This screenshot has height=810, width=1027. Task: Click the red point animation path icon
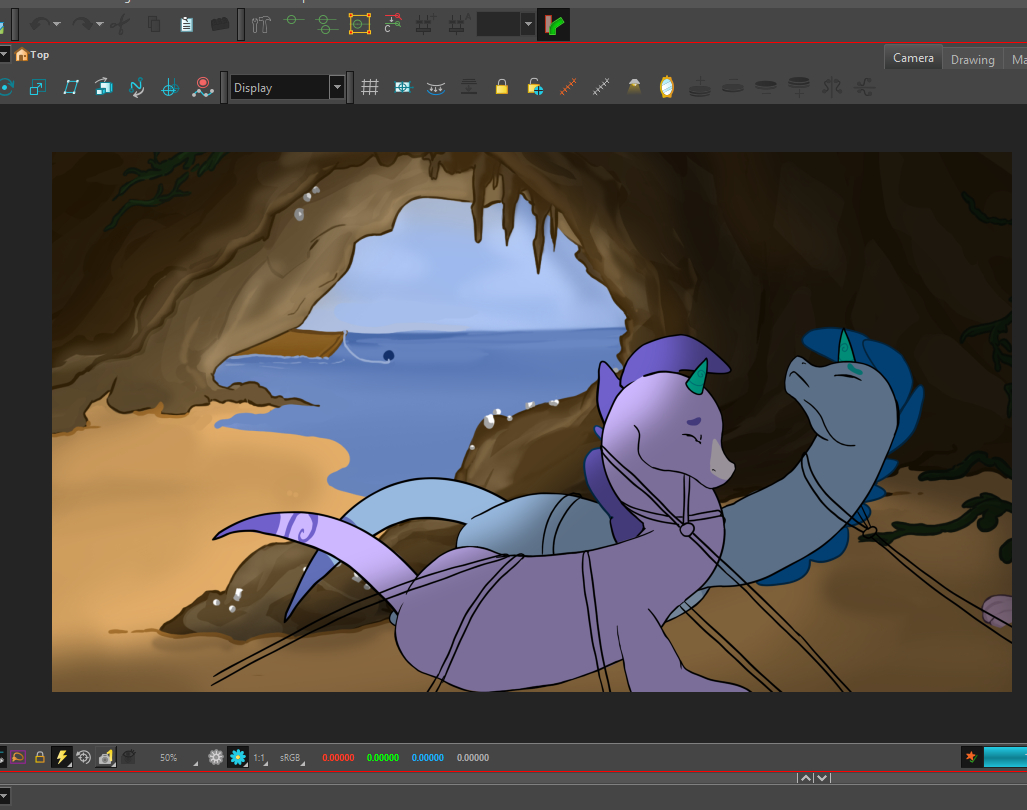click(x=203, y=88)
